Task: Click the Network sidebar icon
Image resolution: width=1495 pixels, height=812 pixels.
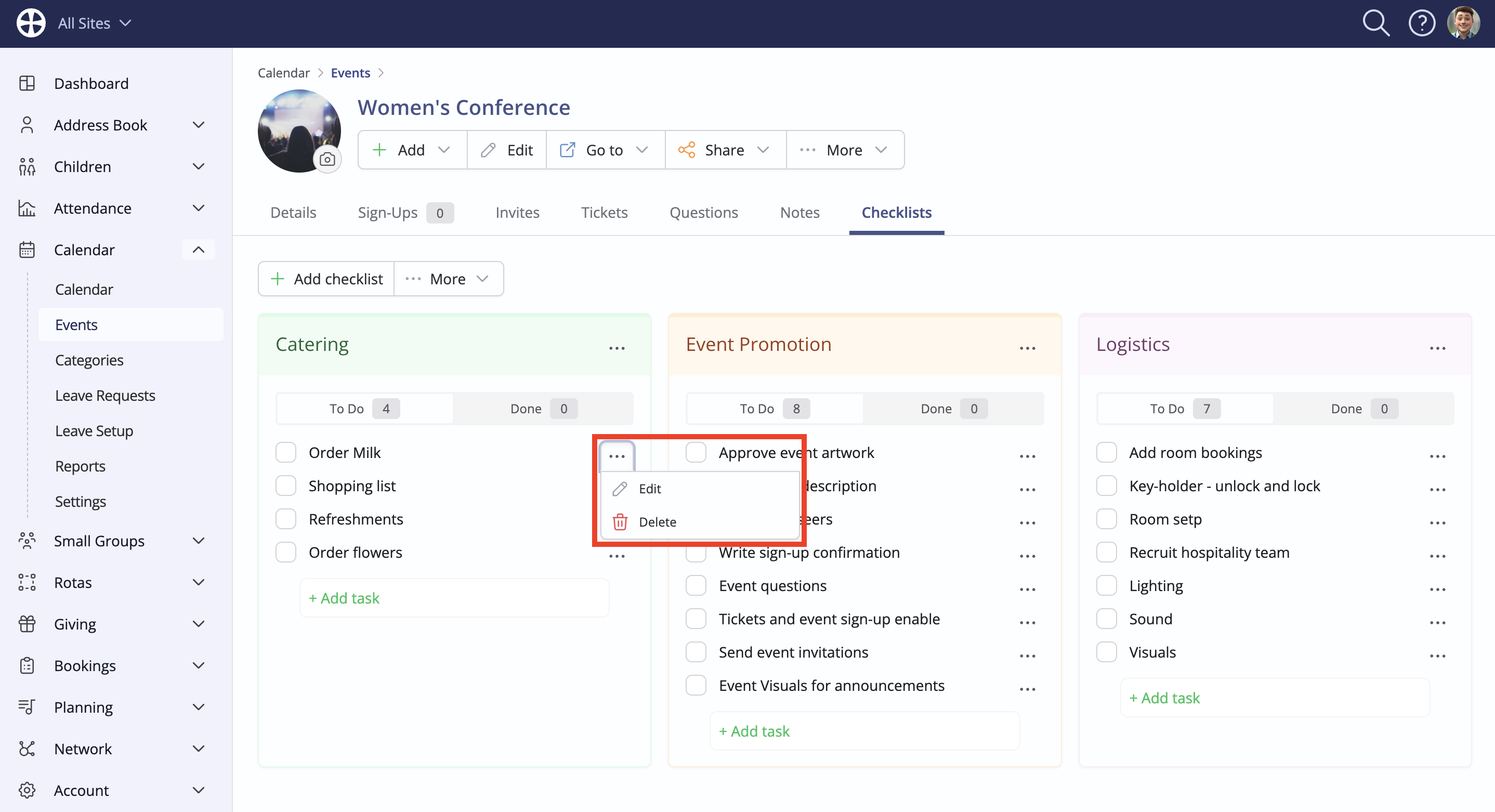Action: (27, 749)
